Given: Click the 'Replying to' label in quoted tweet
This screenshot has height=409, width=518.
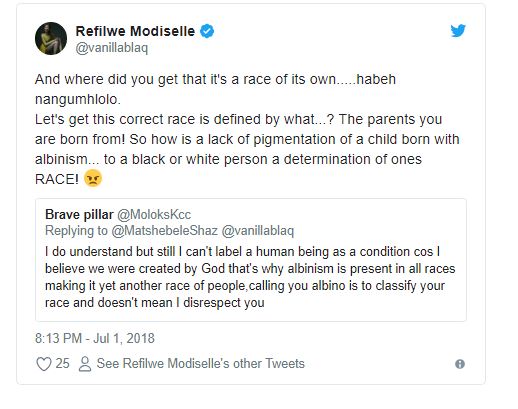Looking at the screenshot, I should tap(76, 231).
